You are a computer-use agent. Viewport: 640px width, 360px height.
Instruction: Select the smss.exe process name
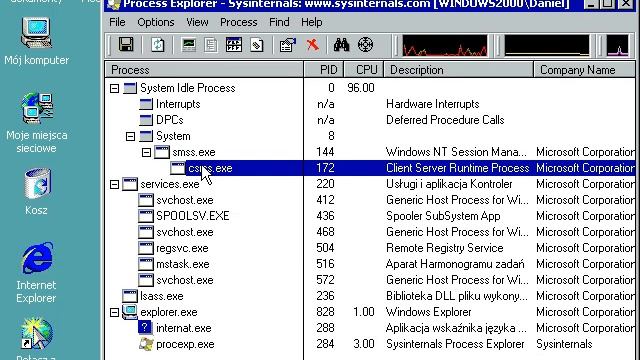(x=193, y=152)
